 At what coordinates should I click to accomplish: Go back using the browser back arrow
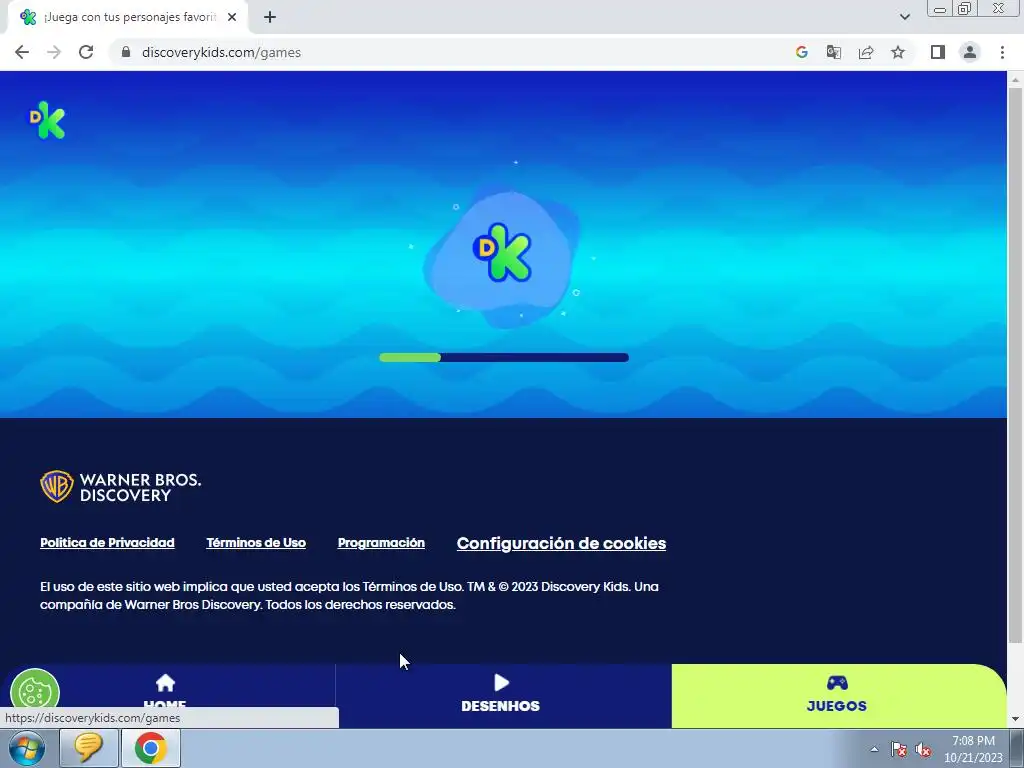[22, 52]
